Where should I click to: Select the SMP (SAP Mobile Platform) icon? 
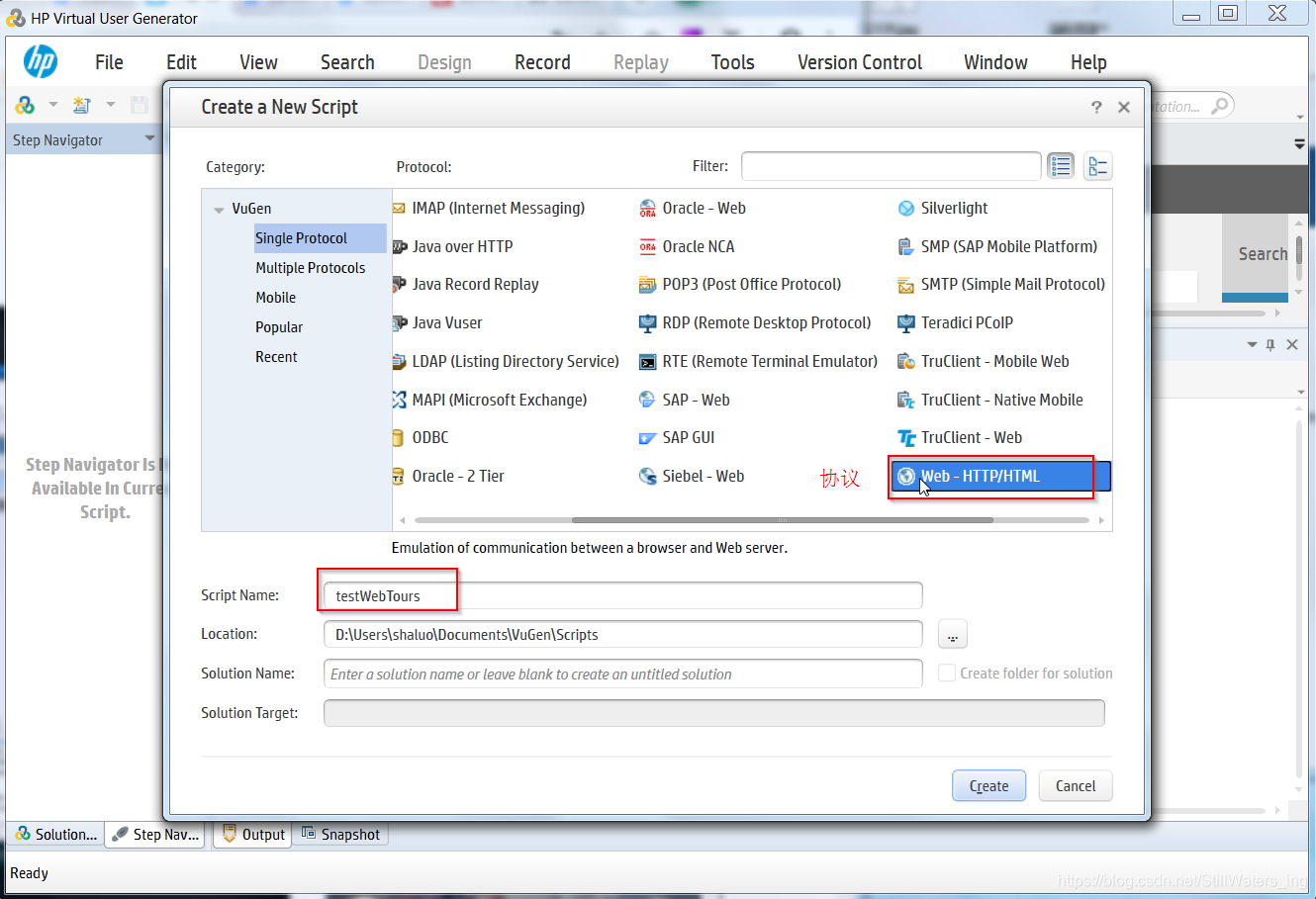(906, 247)
